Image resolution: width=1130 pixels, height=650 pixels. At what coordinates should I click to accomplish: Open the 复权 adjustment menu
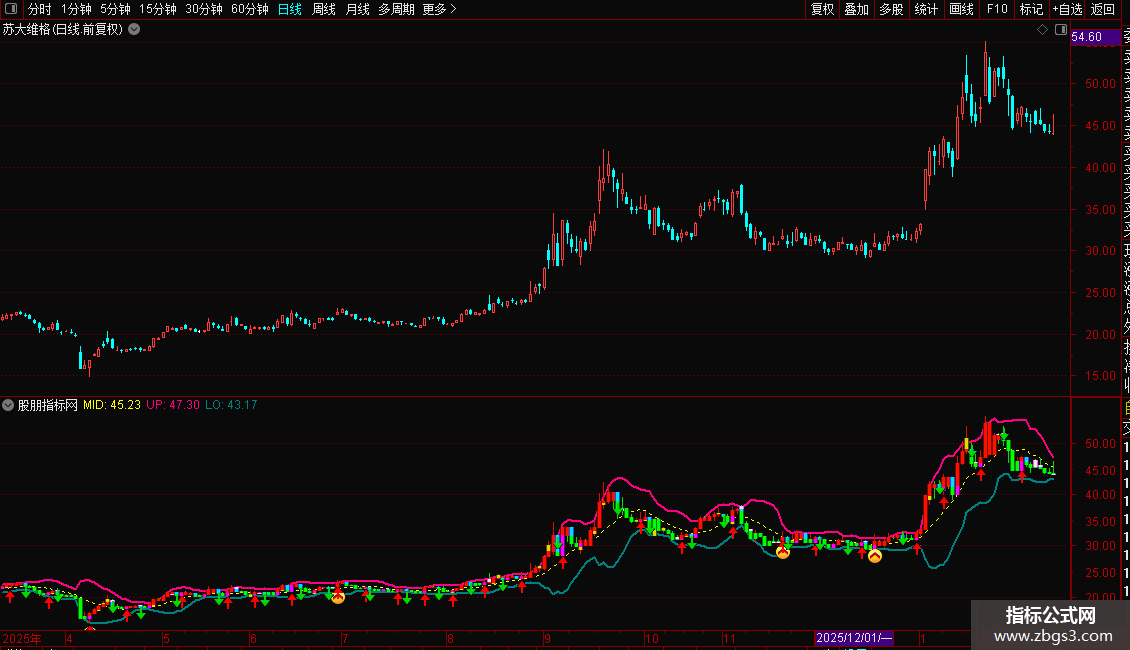coord(822,9)
